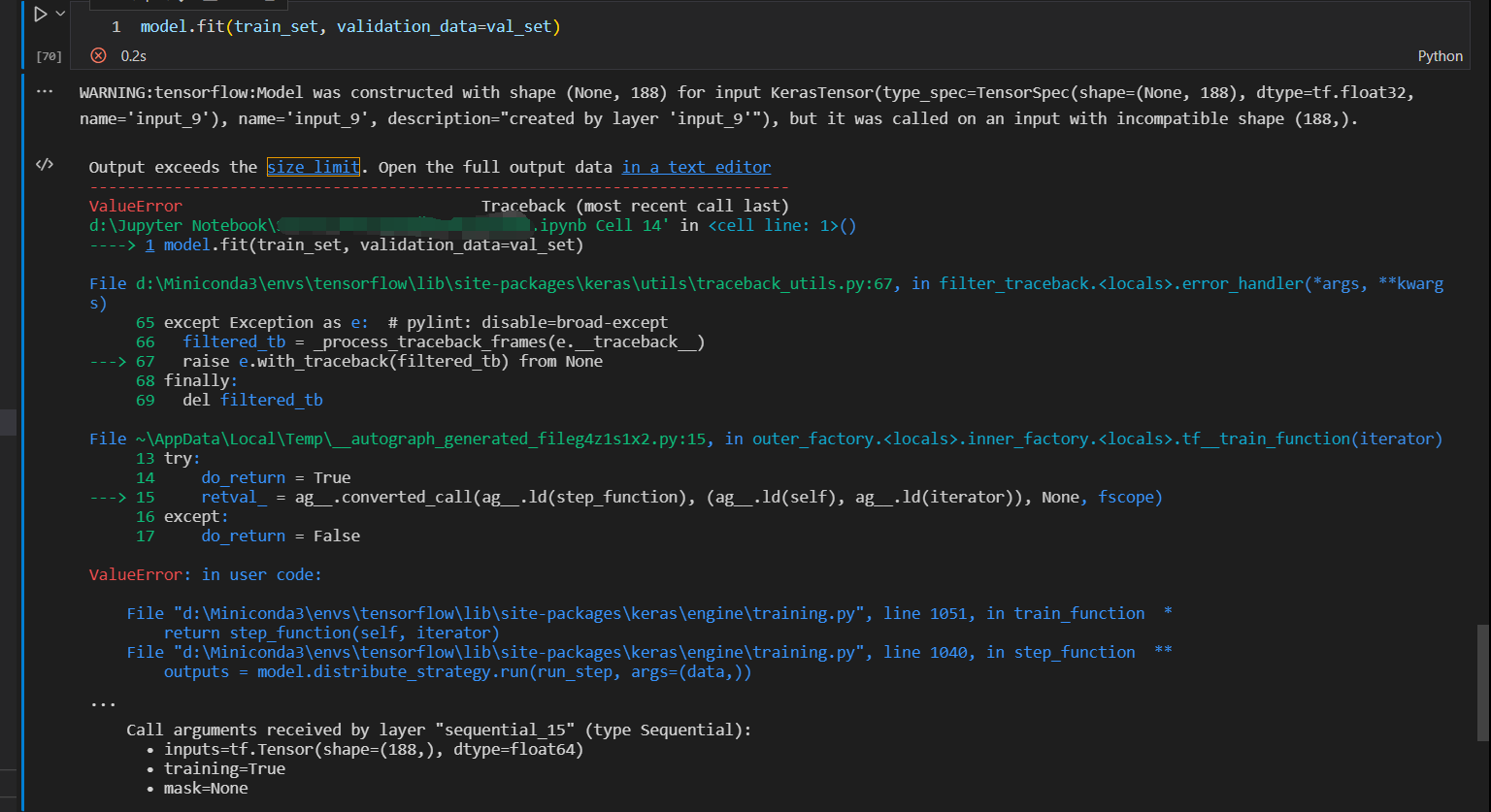The image size is (1491, 812).
Task: Click the 'inputs=tf.Tensor(shape=(188,)' line
Action: coord(374,749)
